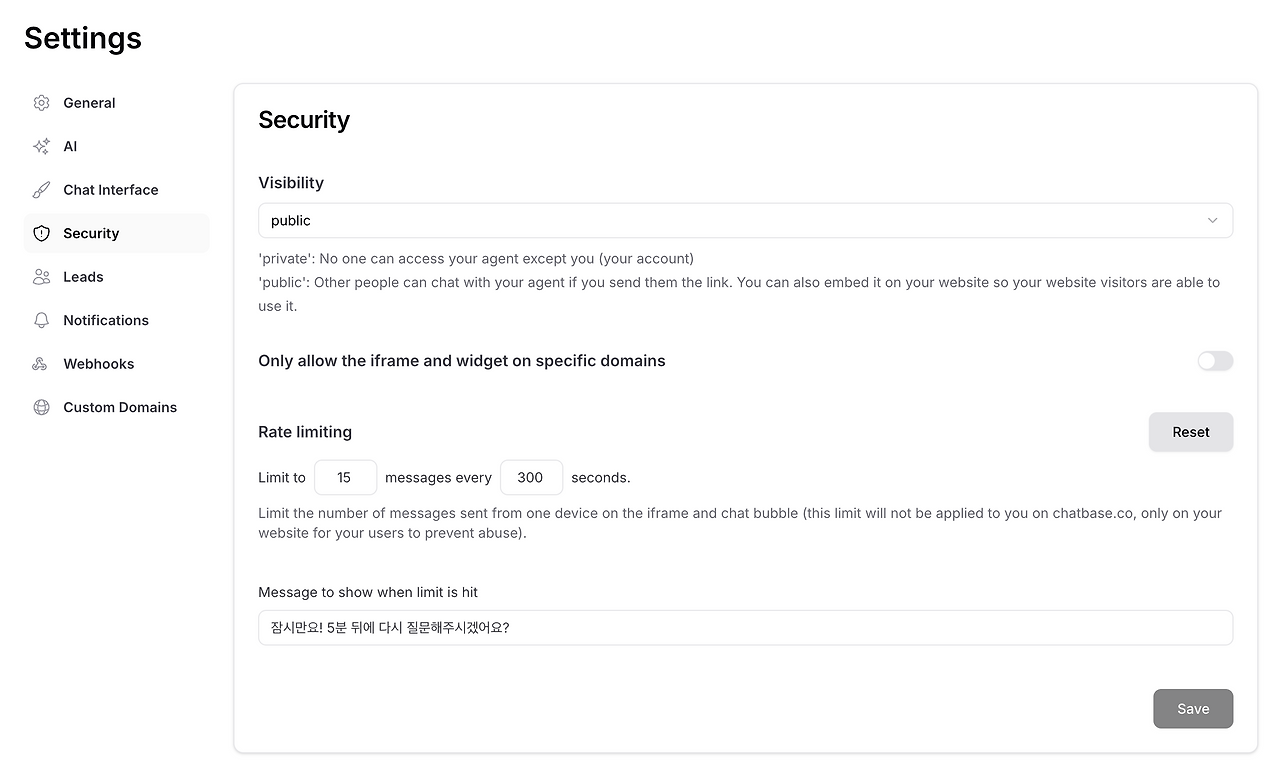Select Chat Interface in the settings menu
Image resolution: width=1280 pixels, height=773 pixels.
coord(110,190)
